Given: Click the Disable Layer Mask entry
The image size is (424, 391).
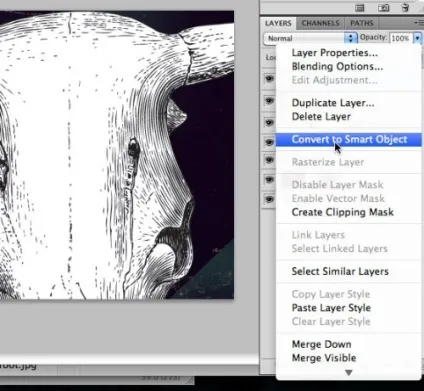Looking at the screenshot, I should pyautogui.click(x=338, y=185).
